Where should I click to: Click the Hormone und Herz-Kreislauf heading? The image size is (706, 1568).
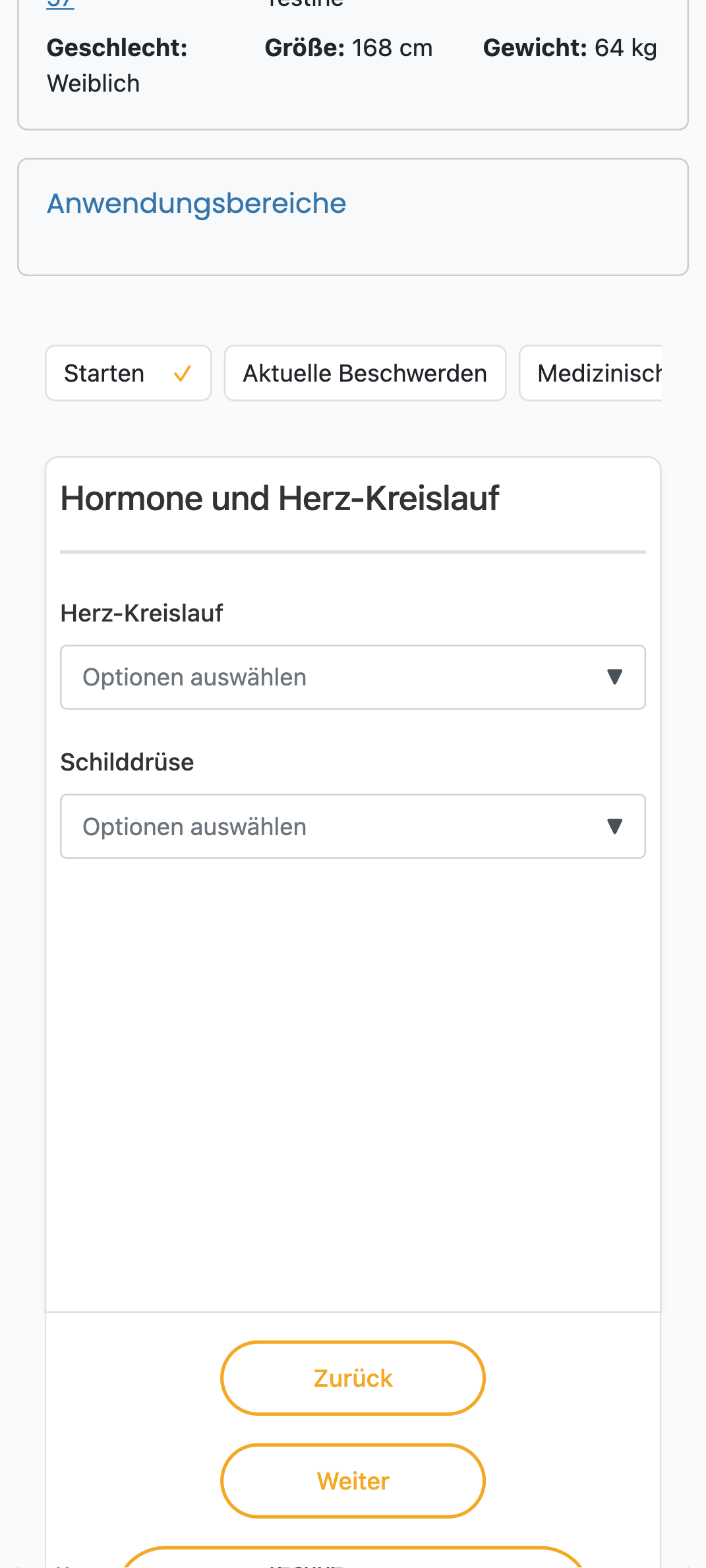[x=280, y=498]
